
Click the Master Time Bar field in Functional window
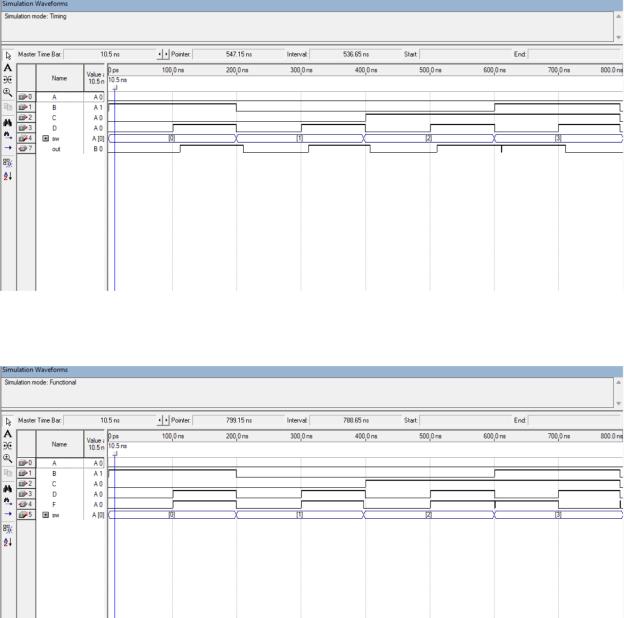110,420
